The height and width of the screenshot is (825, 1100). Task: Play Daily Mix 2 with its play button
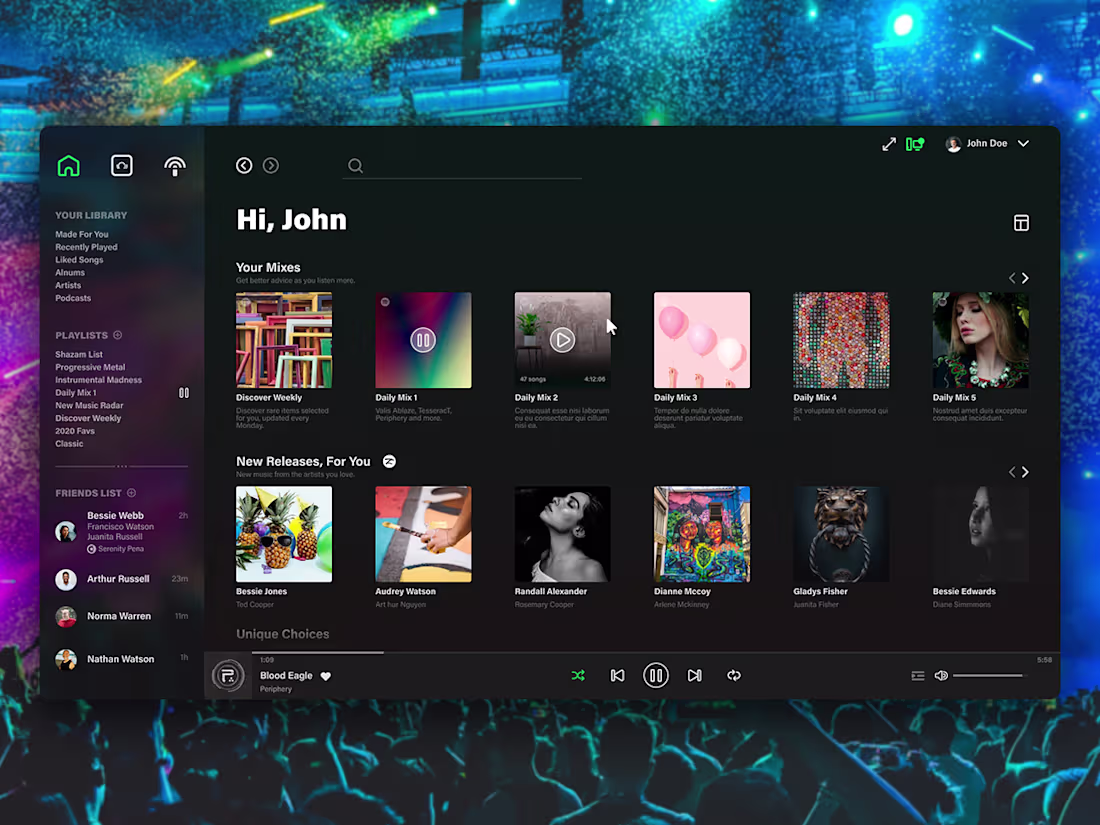(562, 339)
